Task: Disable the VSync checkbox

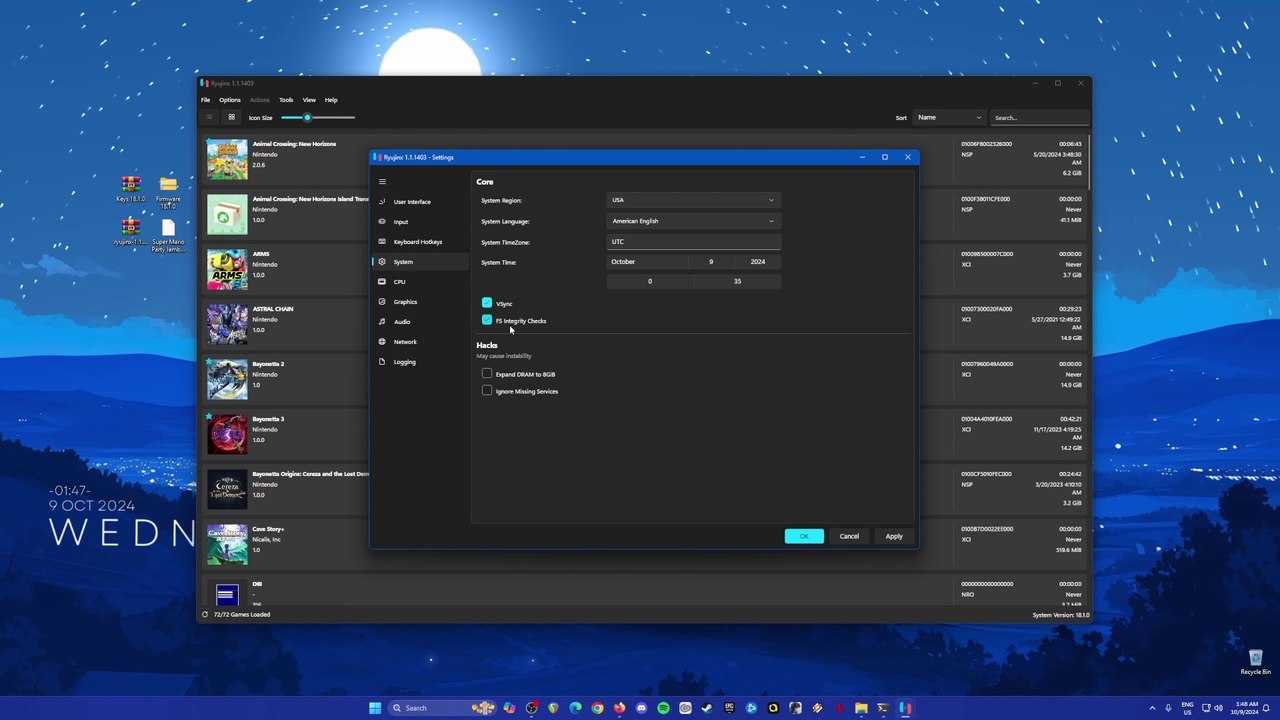Action: tap(487, 303)
